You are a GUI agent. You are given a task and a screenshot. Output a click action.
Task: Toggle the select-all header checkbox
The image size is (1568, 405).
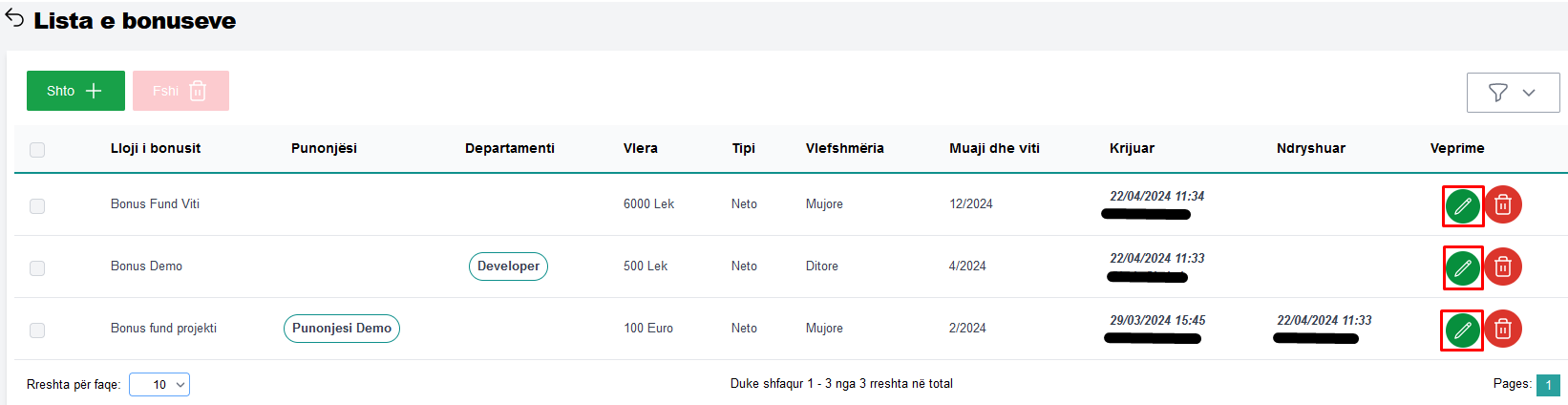click(37, 150)
